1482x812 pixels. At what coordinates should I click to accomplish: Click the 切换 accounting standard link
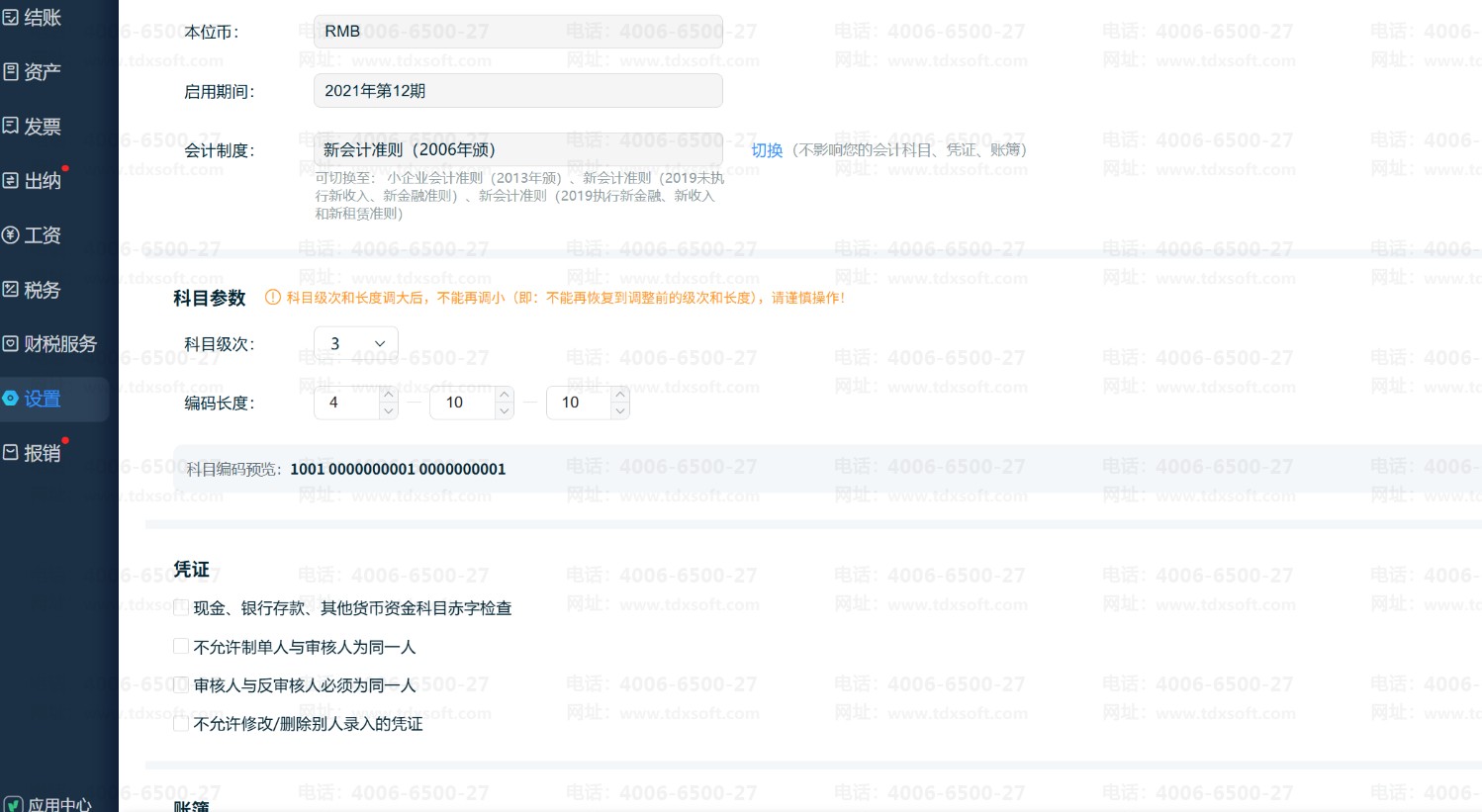[x=767, y=150]
